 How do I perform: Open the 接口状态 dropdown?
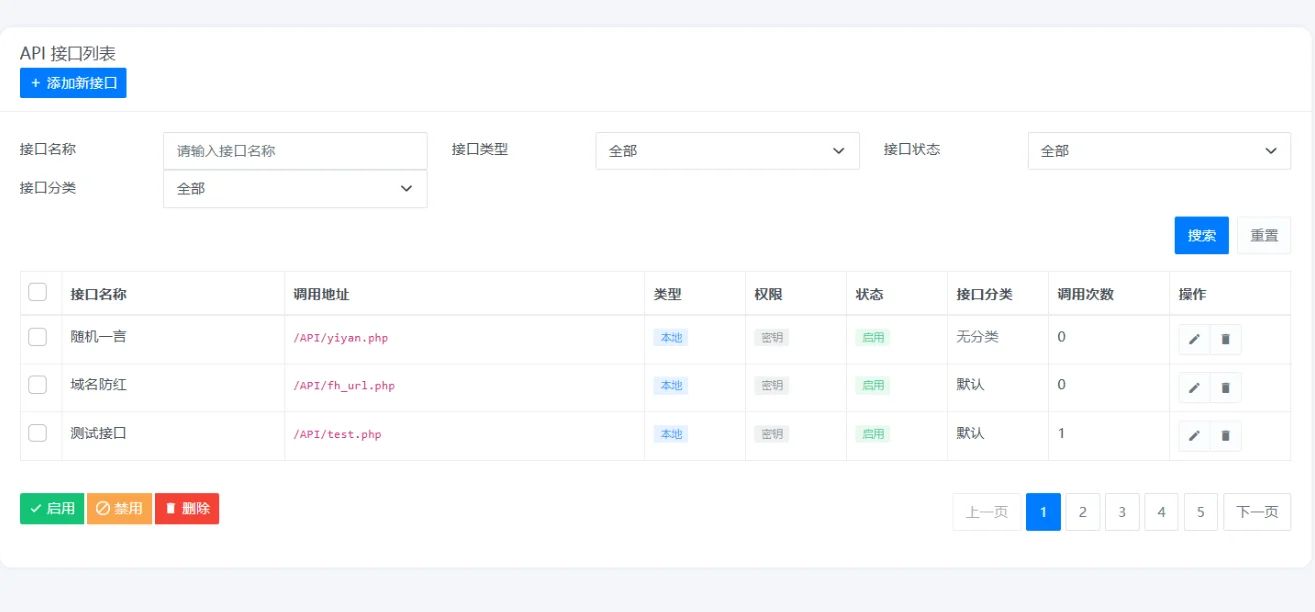pos(1159,150)
